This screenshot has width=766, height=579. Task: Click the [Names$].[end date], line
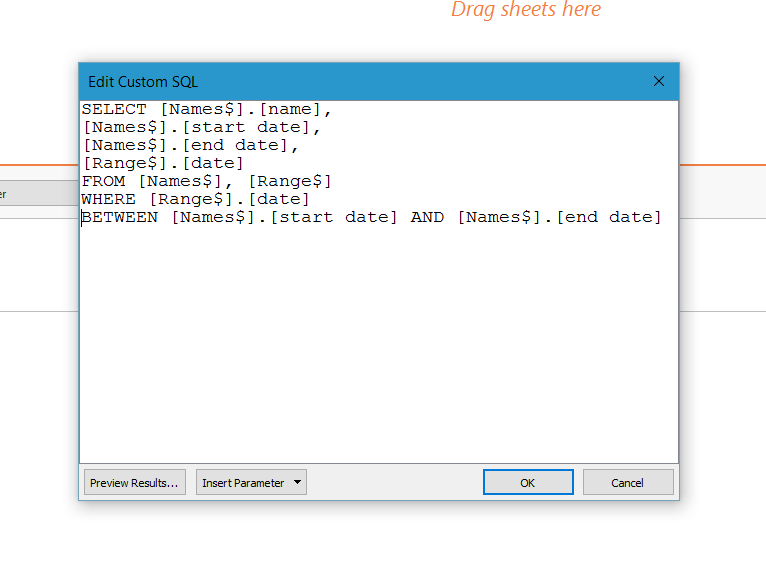(190, 146)
